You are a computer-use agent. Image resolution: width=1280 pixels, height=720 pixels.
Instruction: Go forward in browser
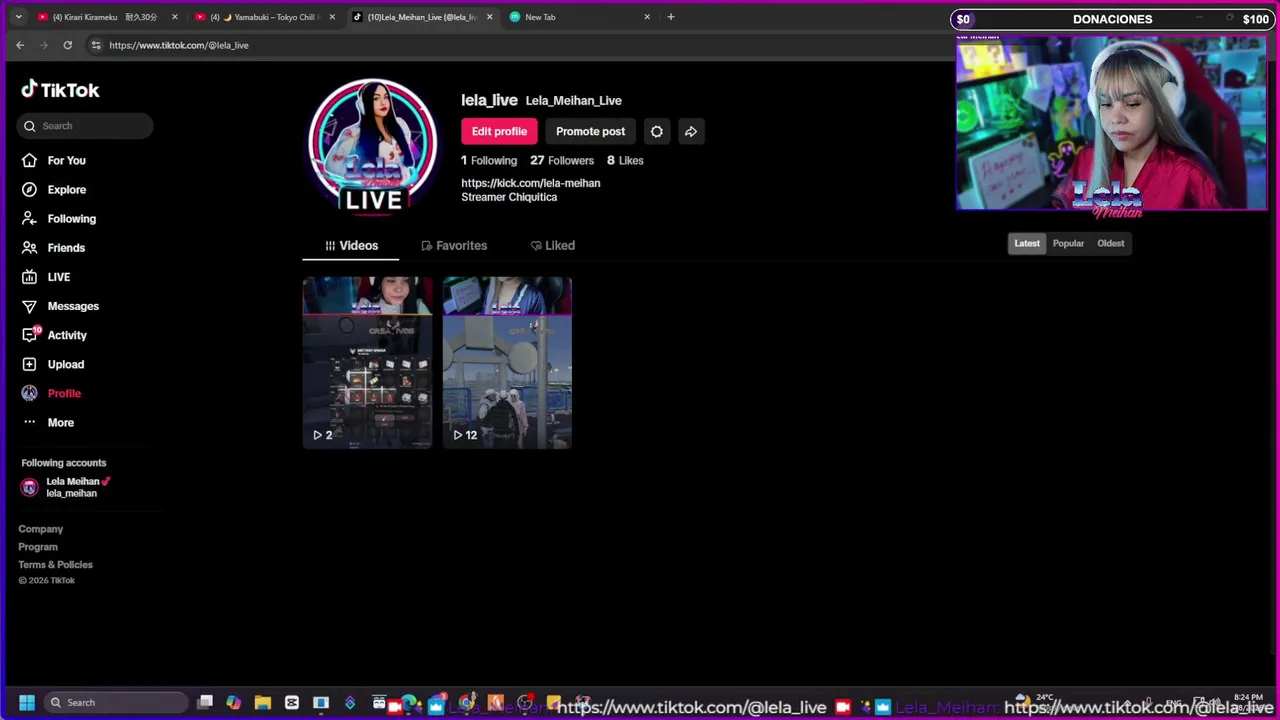point(43,45)
